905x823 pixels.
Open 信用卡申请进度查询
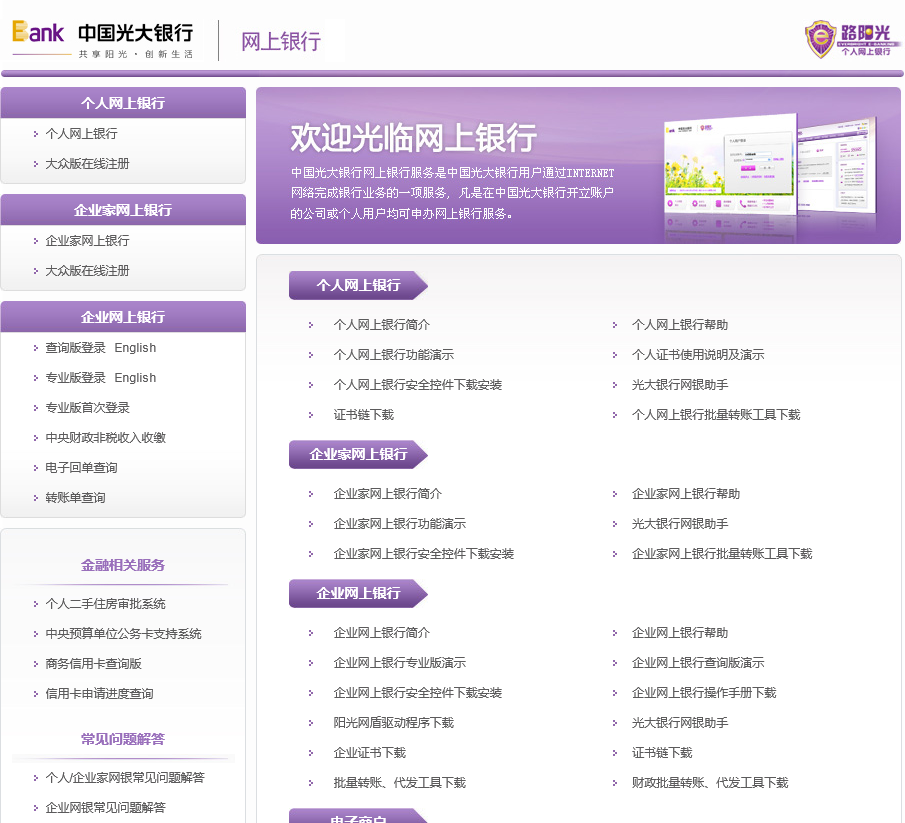(99, 694)
